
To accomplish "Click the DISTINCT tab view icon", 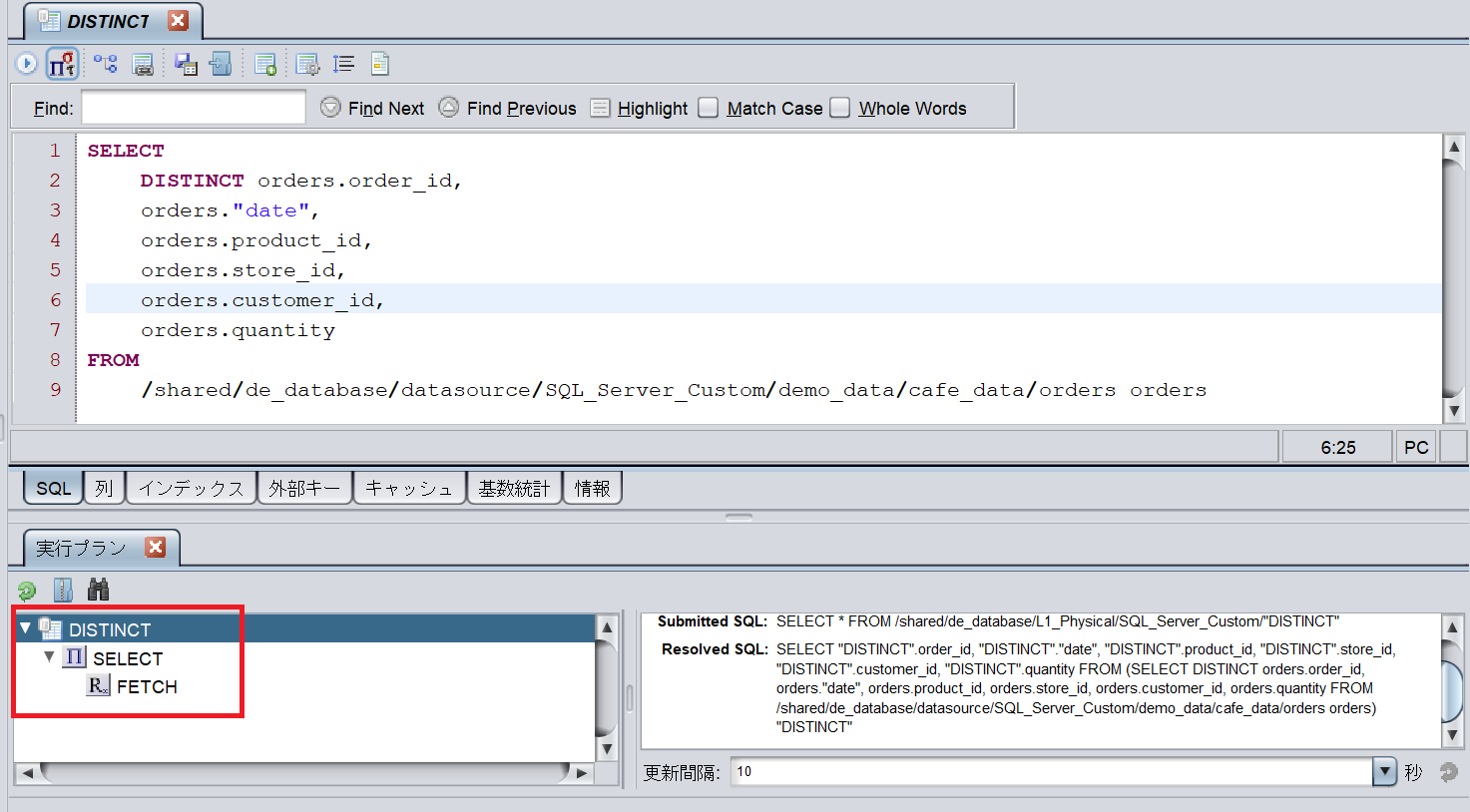I will click(49, 20).
